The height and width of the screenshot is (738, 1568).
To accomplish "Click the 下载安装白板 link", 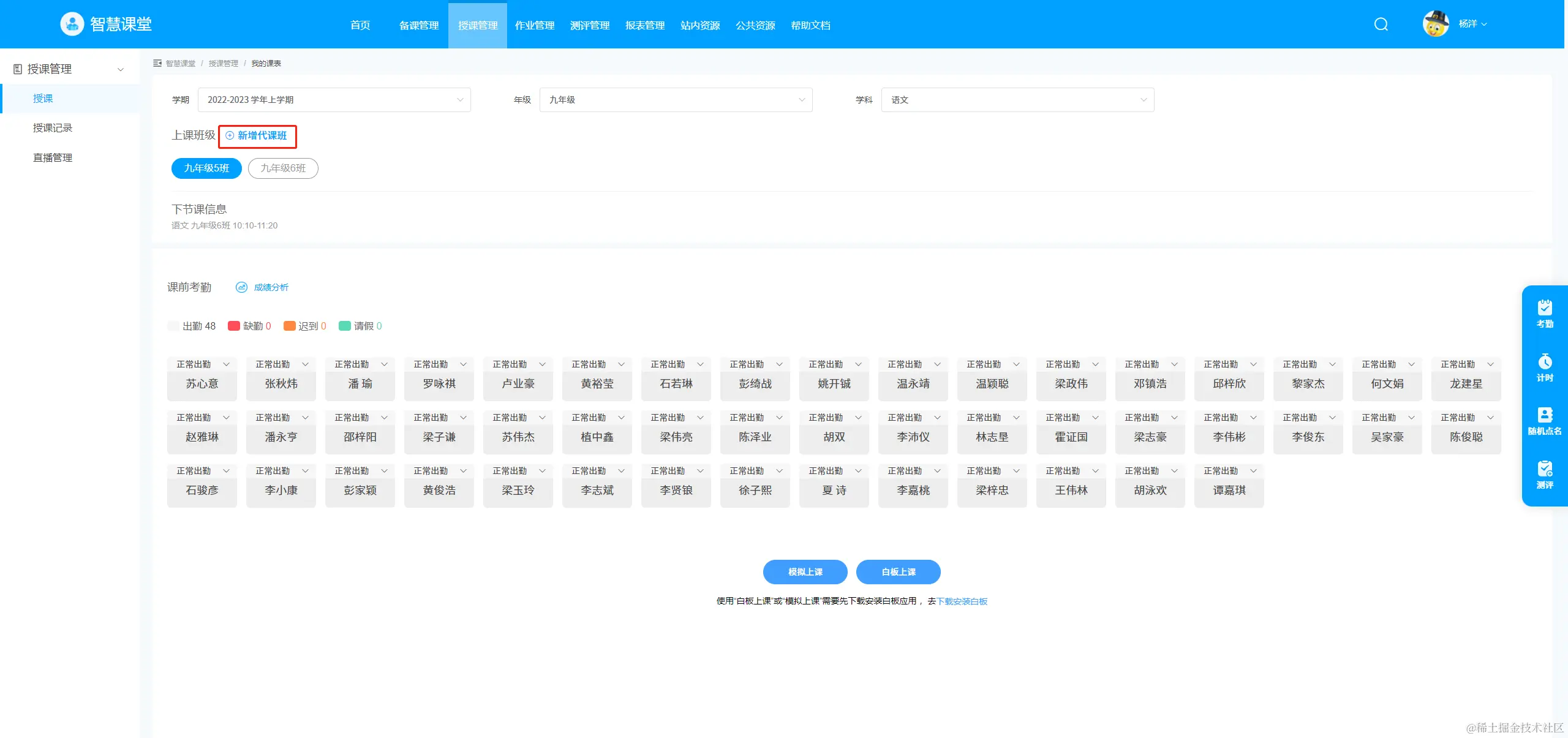I will (962, 601).
